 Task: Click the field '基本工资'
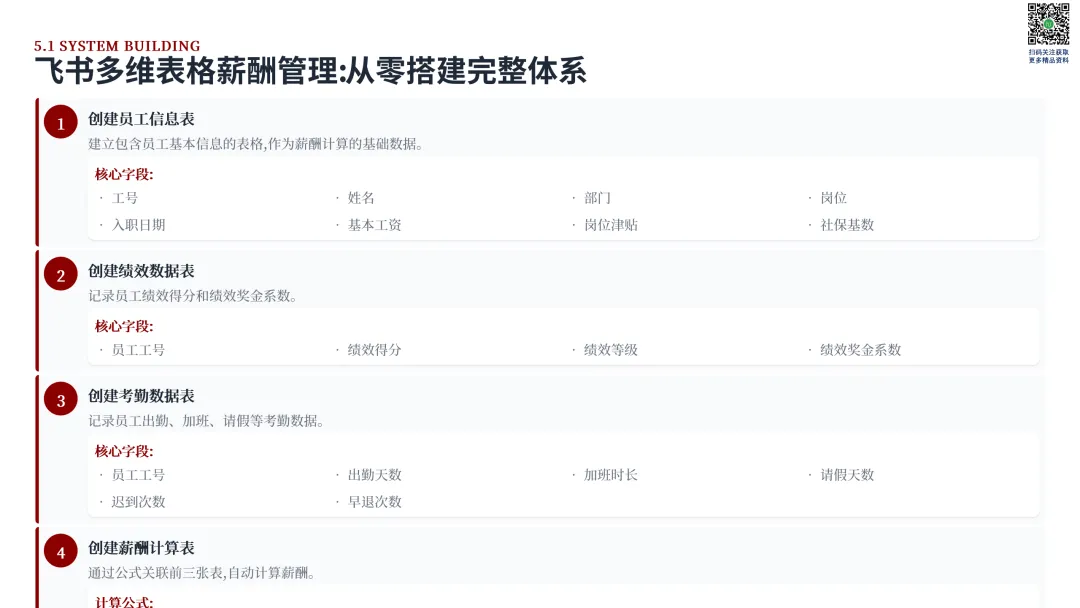[x=375, y=225]
